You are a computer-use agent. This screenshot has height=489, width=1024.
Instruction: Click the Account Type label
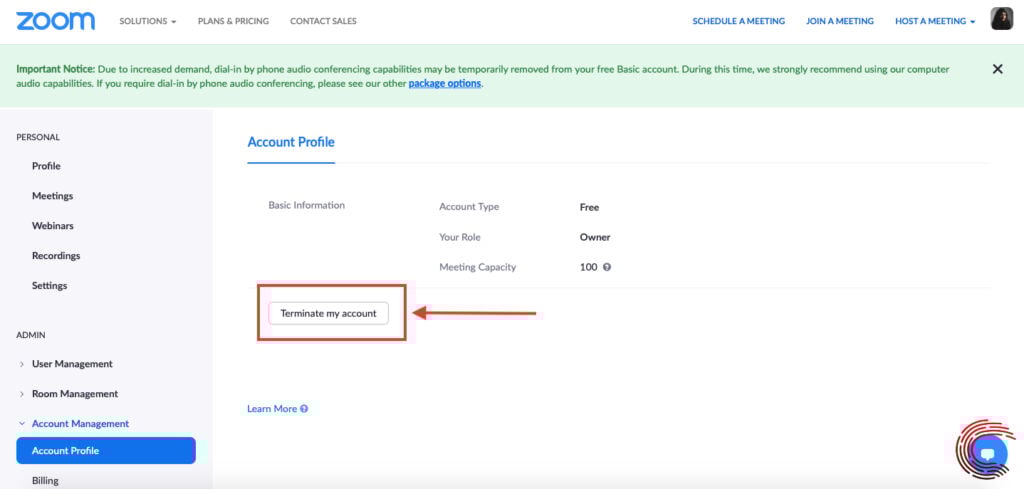point(469,207)
